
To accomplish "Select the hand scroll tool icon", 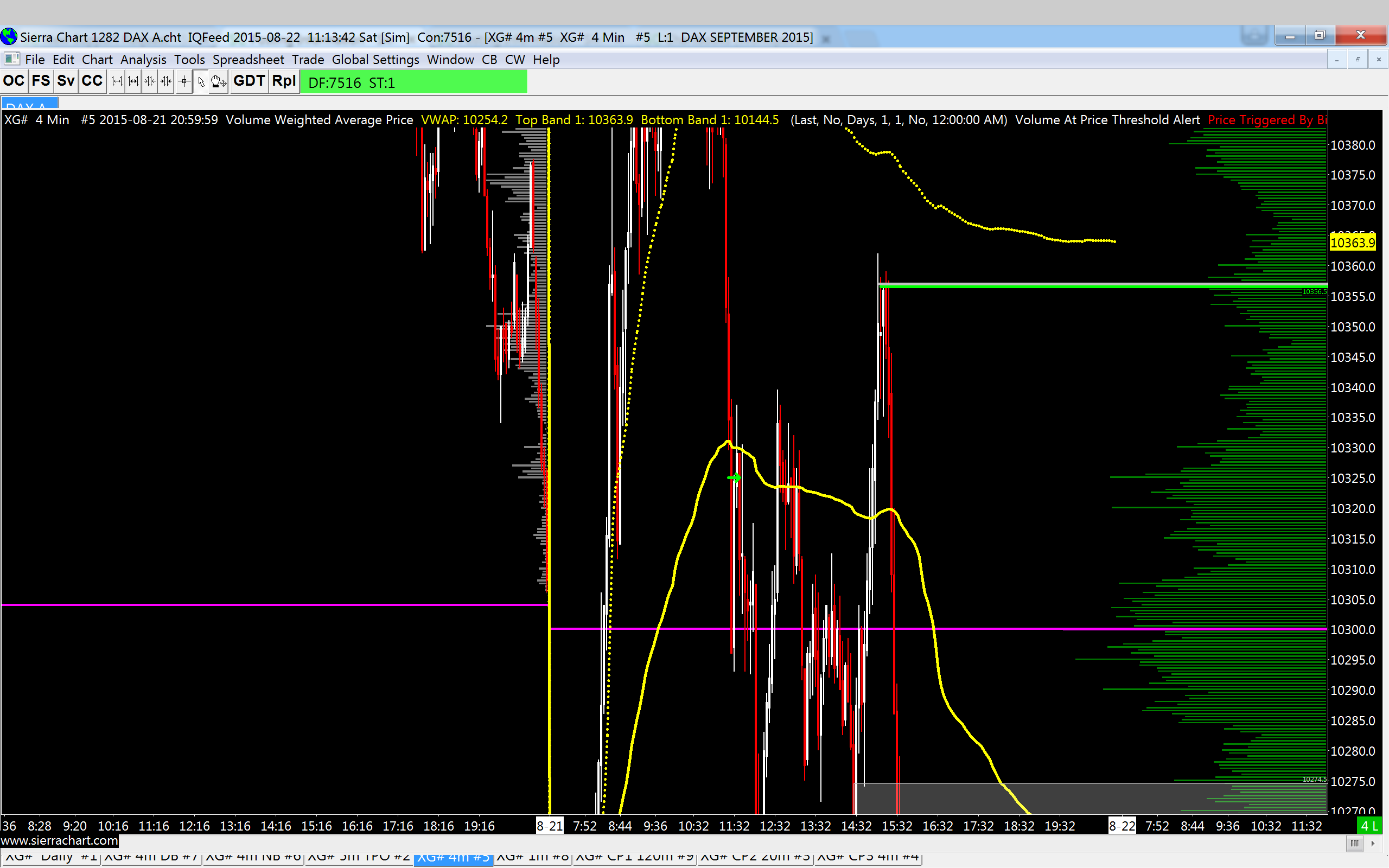I will [218, 81].
